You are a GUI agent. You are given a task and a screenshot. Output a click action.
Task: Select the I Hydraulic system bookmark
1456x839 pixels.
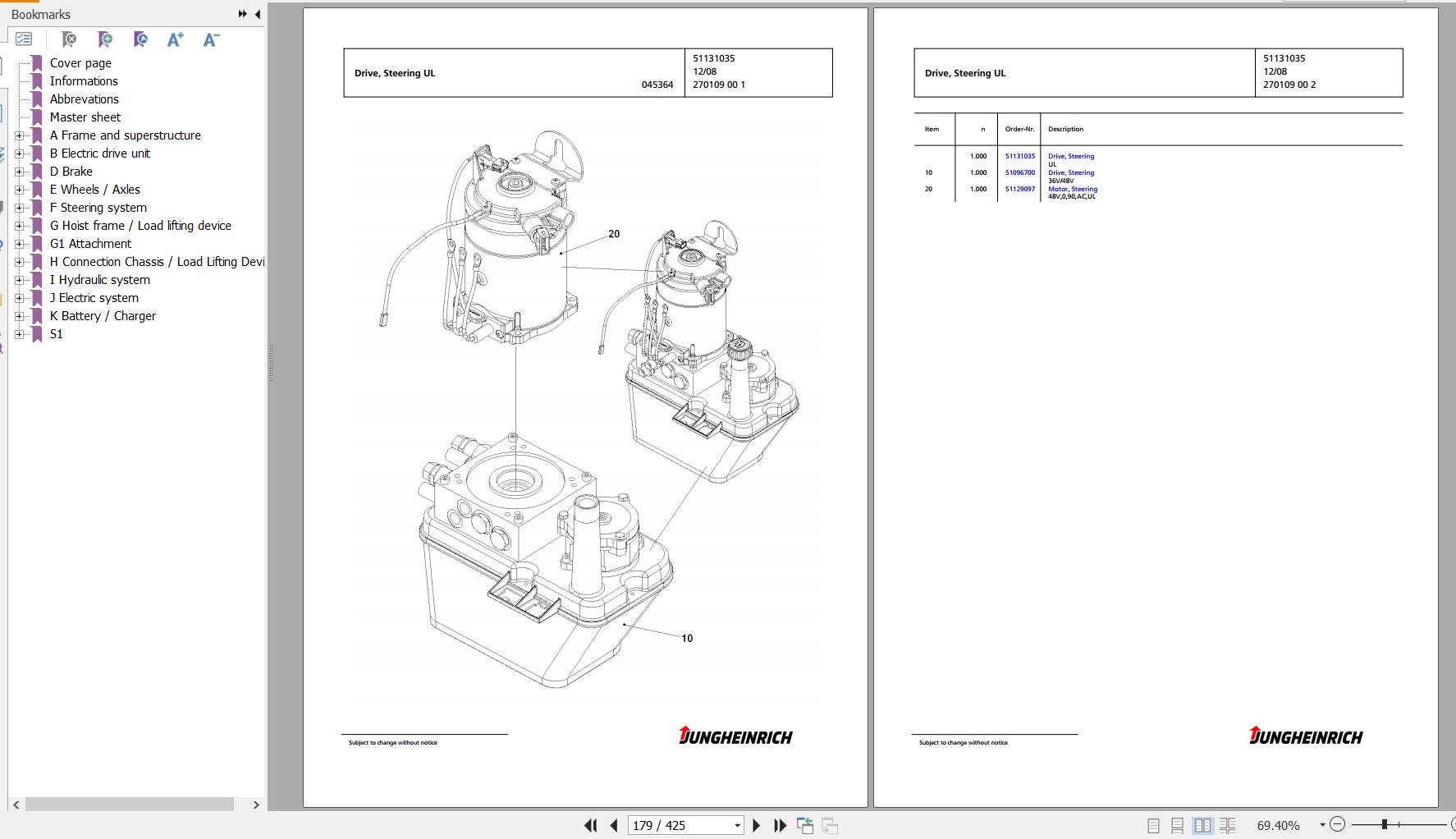pyautogui.click(x=100, y=280)
